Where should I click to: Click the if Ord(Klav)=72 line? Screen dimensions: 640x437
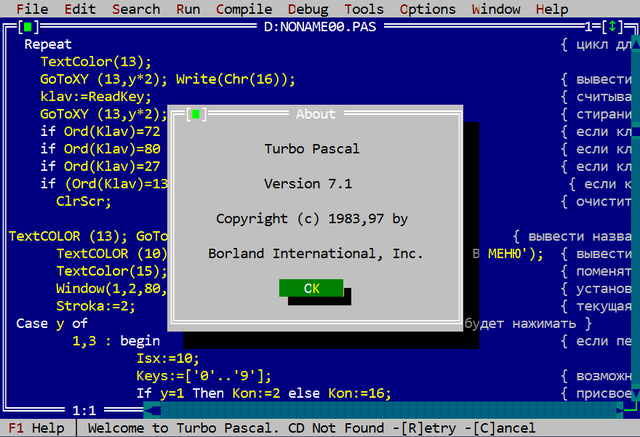100,131
